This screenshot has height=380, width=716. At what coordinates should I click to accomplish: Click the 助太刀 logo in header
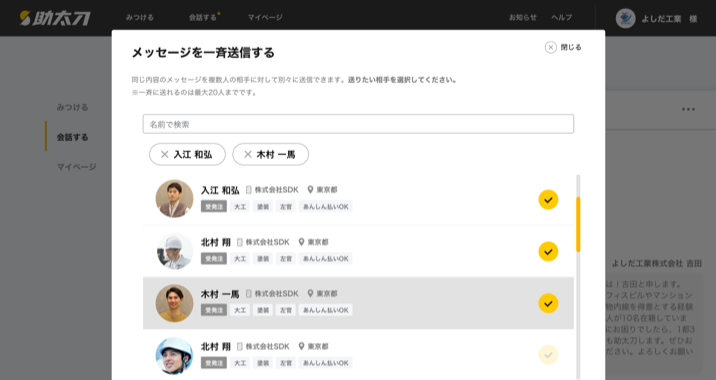click(x=55, y=18)
